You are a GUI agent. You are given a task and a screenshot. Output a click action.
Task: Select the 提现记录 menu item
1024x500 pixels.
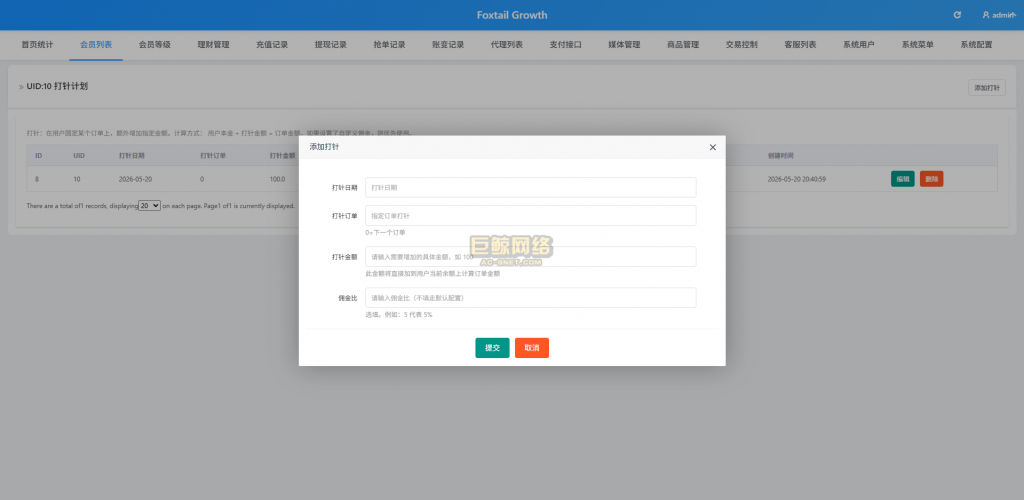(331, 45)
